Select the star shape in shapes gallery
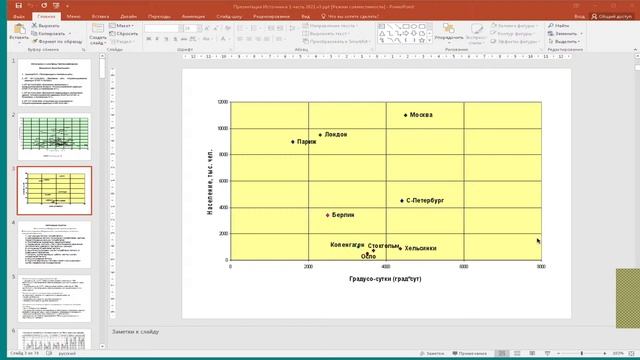The width and height of the screenshot is (640, 360). click(x=422, y=41)
